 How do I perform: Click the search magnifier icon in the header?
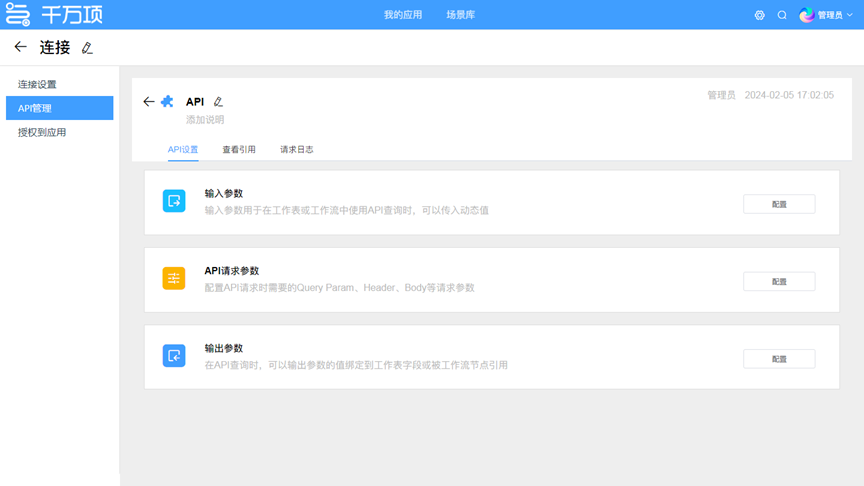782,15
